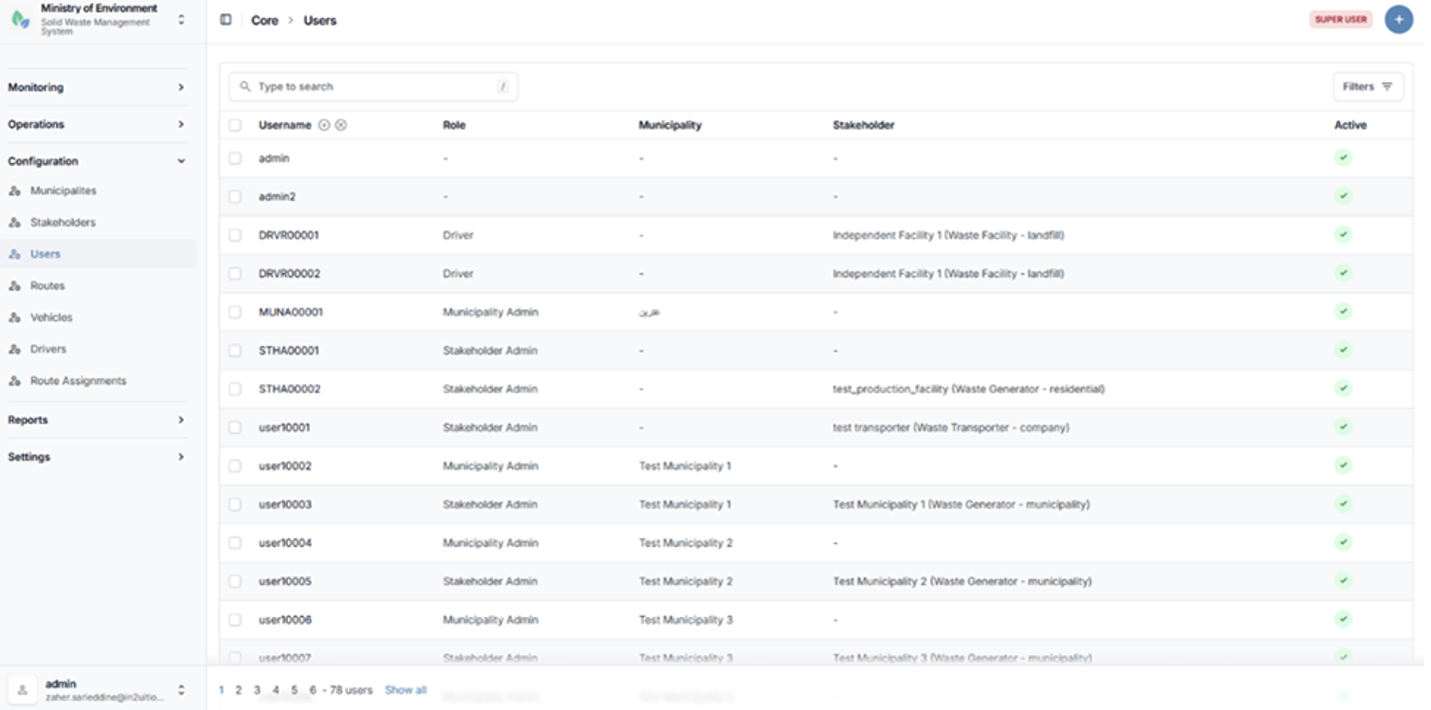Click the active checkmark for user10003
This screenshot has width=1431, height=710.
point(1343,503)
